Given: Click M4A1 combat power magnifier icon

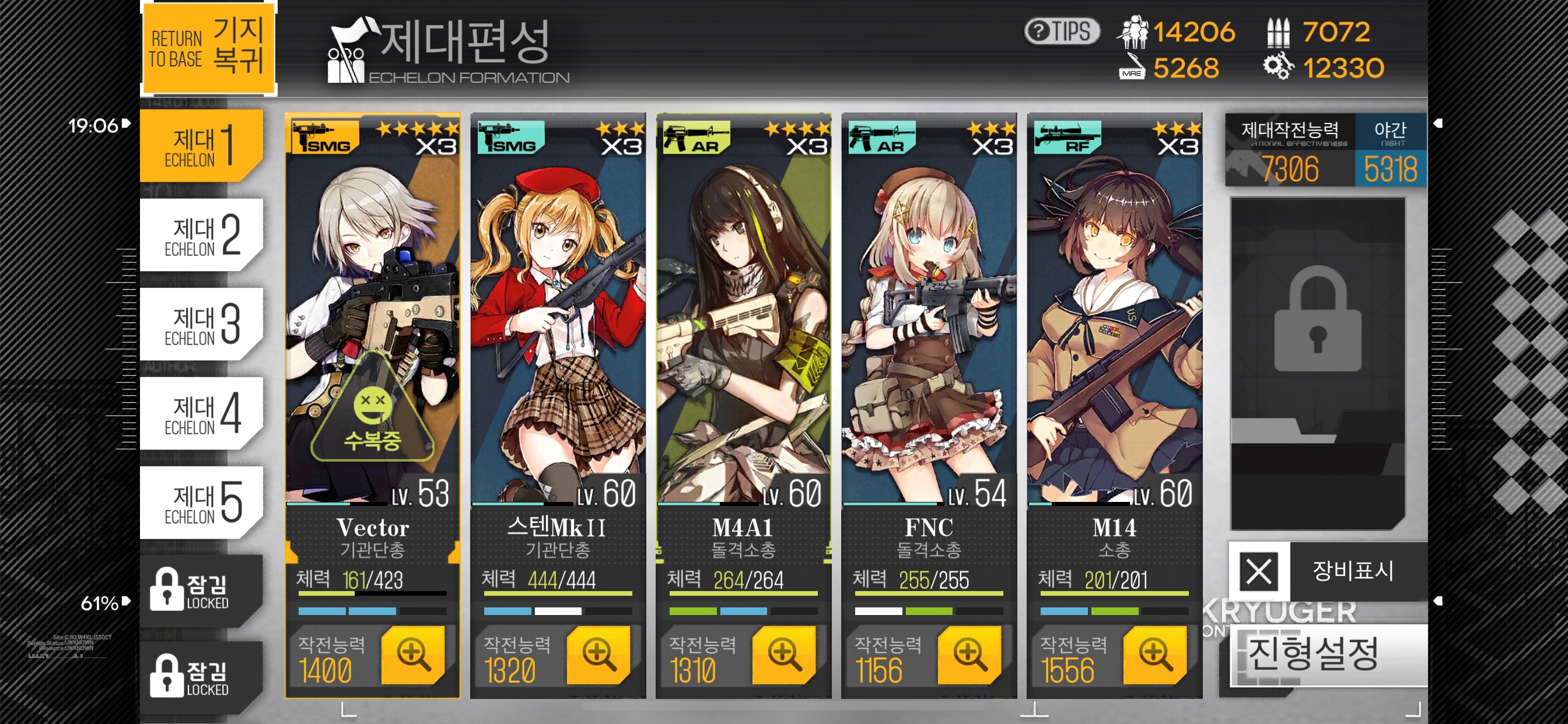Looking at the screenshot, I should pos(785,655).
